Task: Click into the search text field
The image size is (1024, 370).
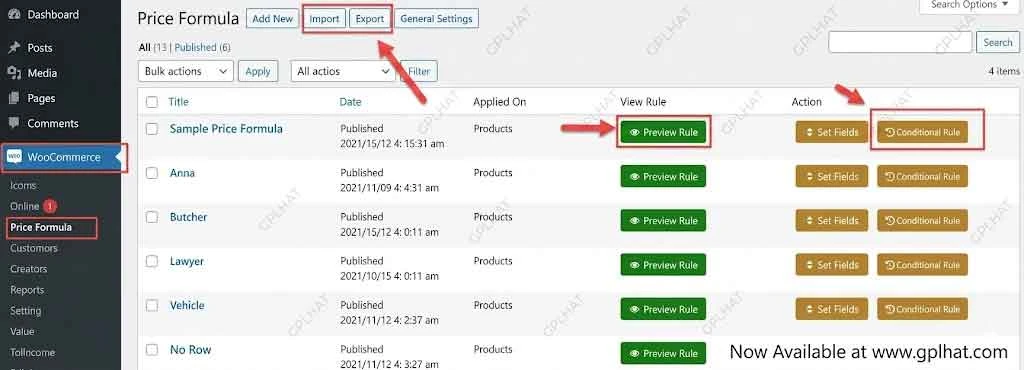Action: (x=900, y=42)
